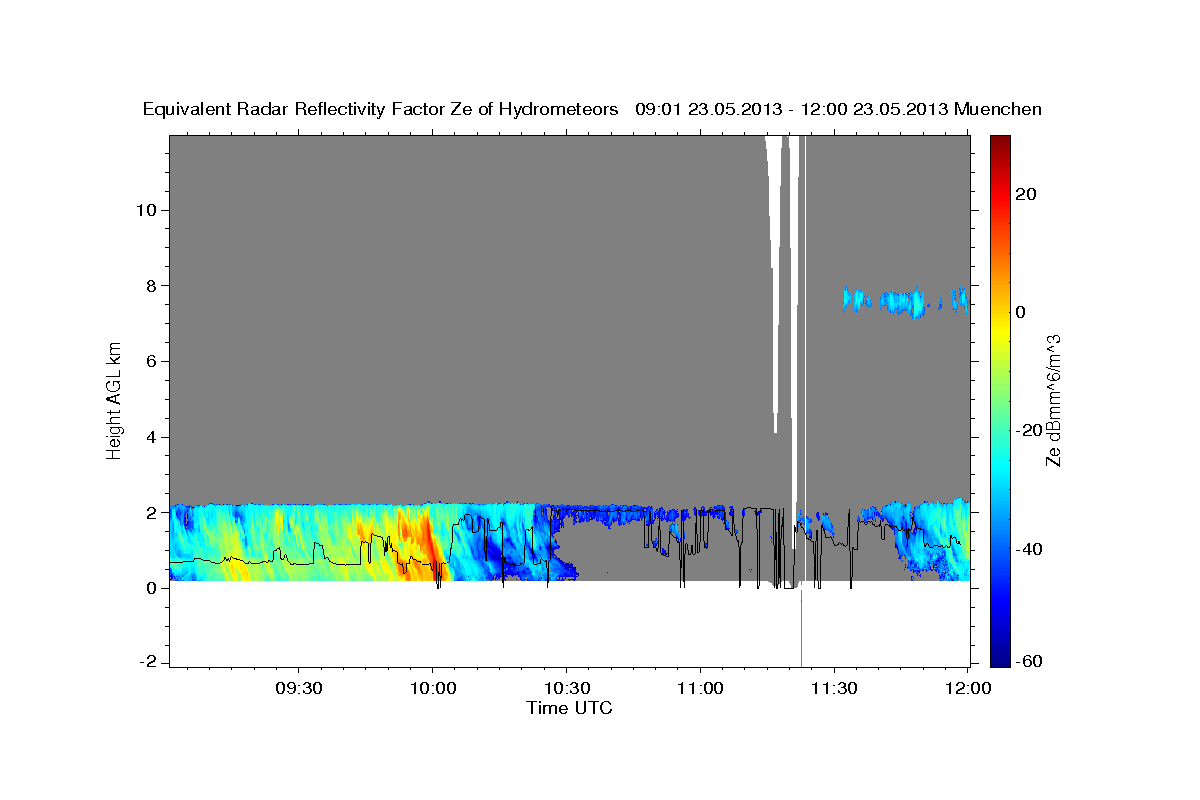Click the height tick label 6
This screenshot has width=1200, height=800.
[x=154, y=362]
